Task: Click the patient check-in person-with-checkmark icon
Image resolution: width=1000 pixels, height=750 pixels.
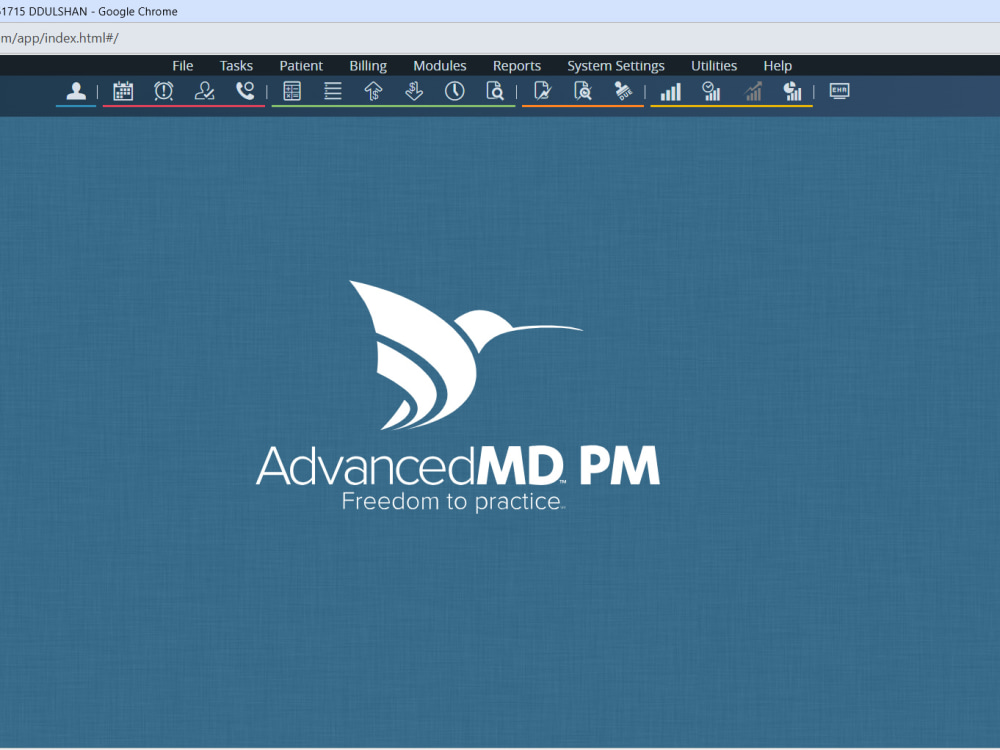Action: tap(205, 91)
